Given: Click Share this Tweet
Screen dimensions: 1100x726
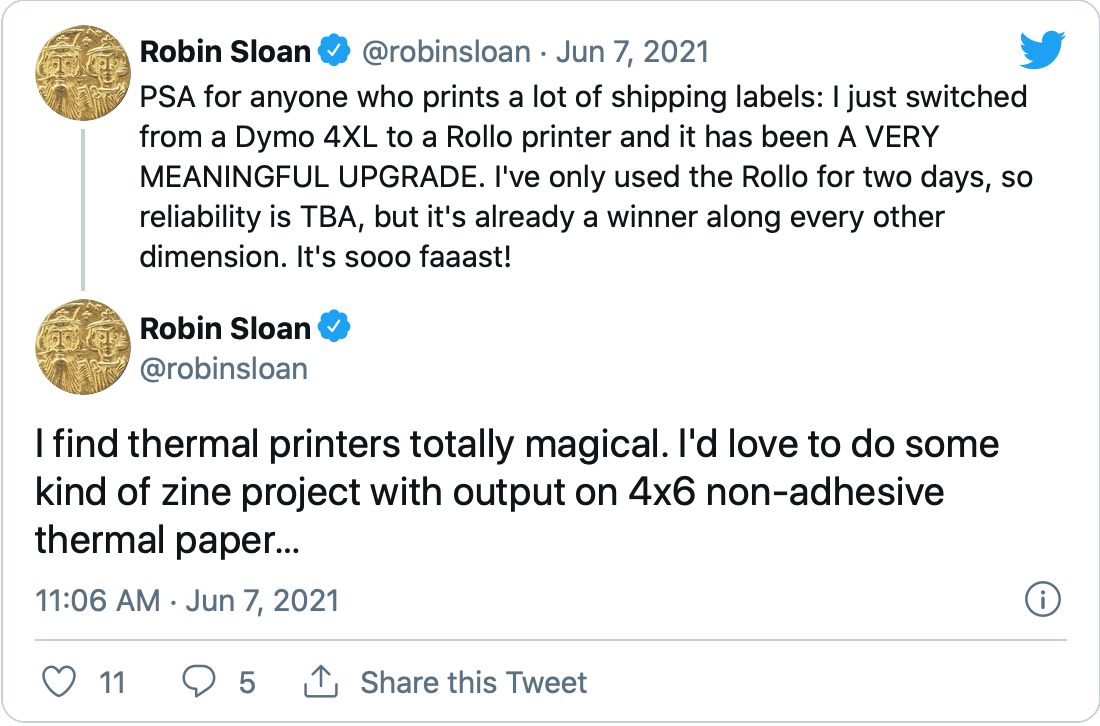Looking at the screenshot, I should point(474,683).
